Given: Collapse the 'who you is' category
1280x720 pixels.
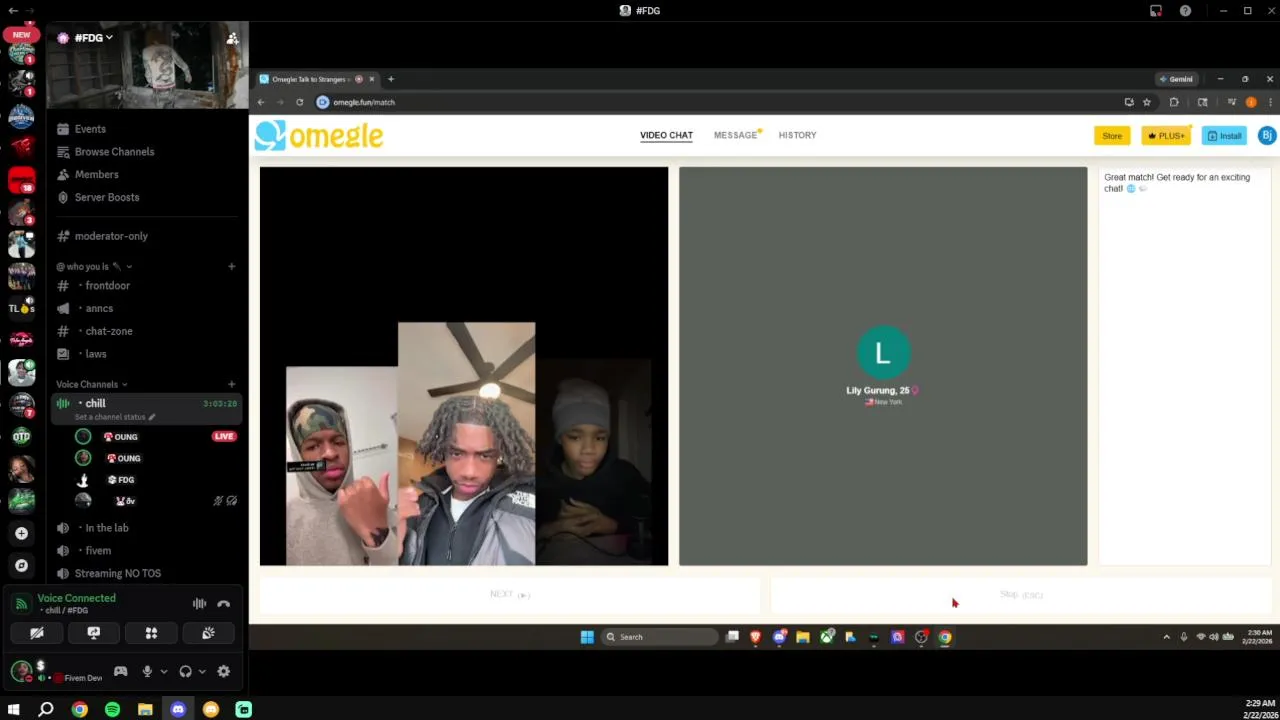Looking at the screenshot, I should (x=94, y=267).
